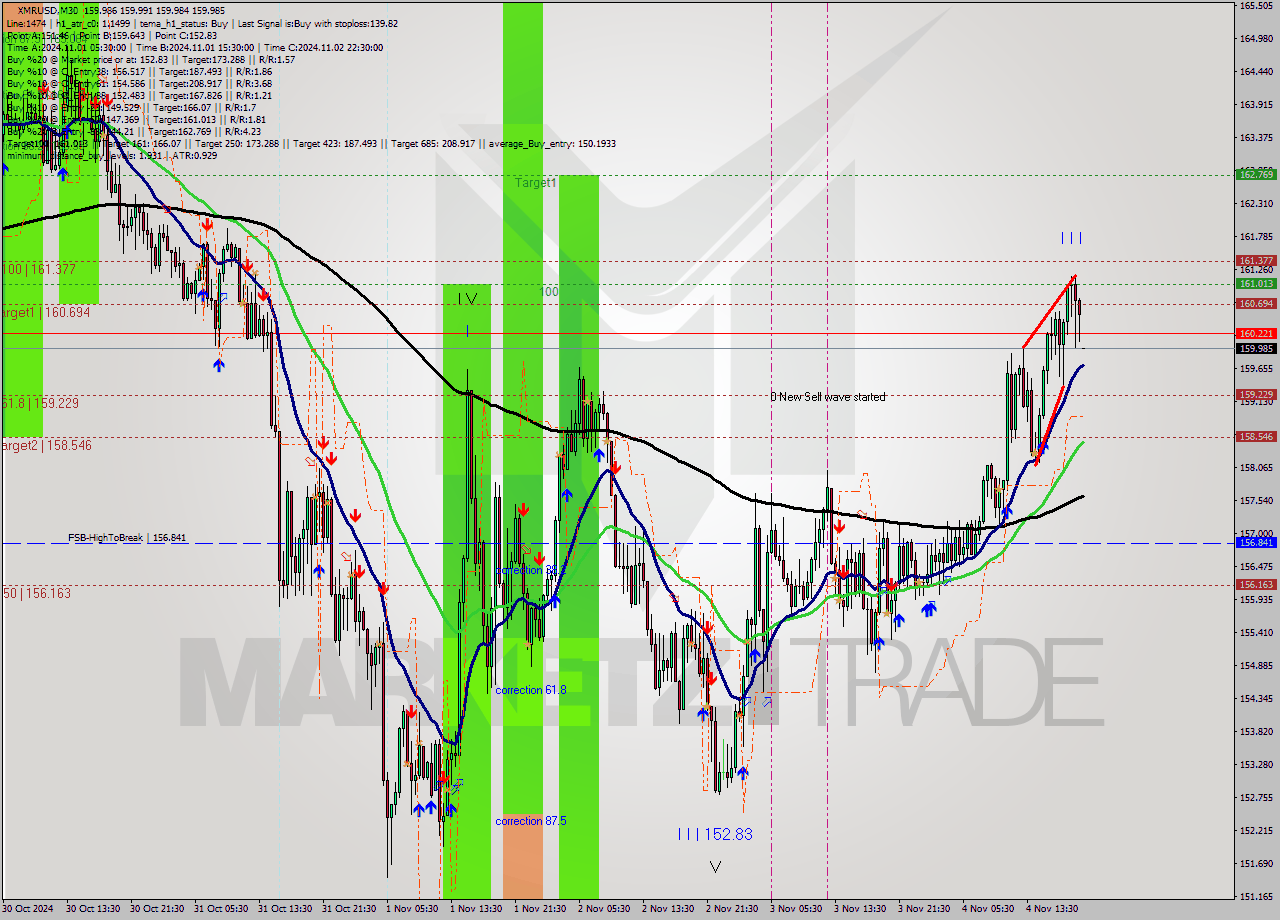Click the black 159.985 current price tag
The image size is (1280, 920).
tap(1256, 348)
